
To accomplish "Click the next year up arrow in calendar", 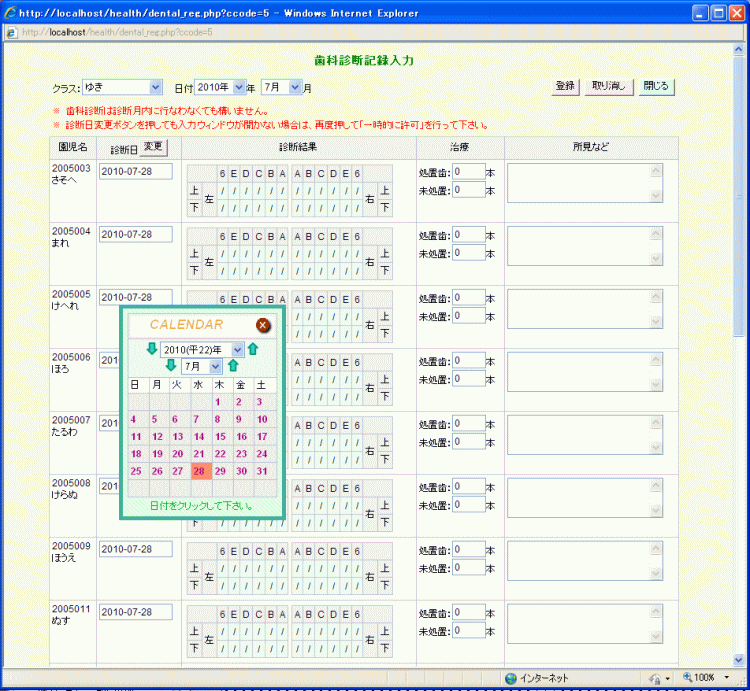I will [253, 349].
